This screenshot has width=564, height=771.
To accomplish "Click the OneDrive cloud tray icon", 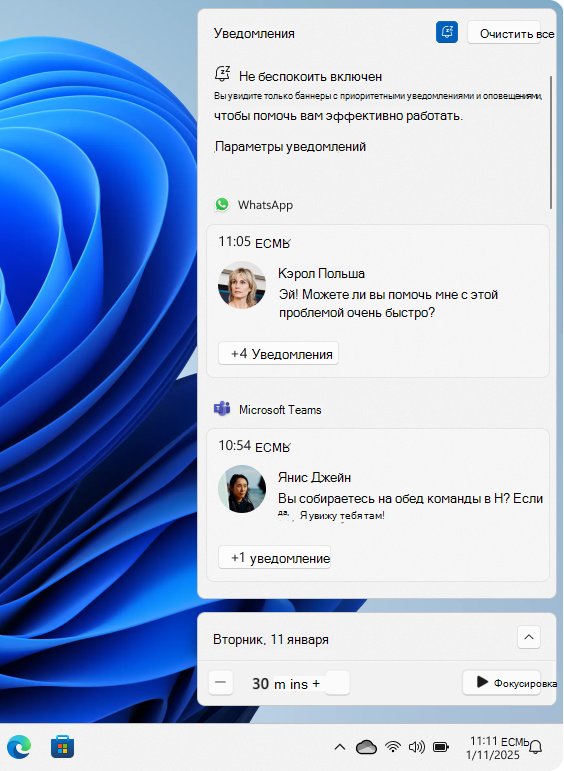I will click(x=366, y=747).
